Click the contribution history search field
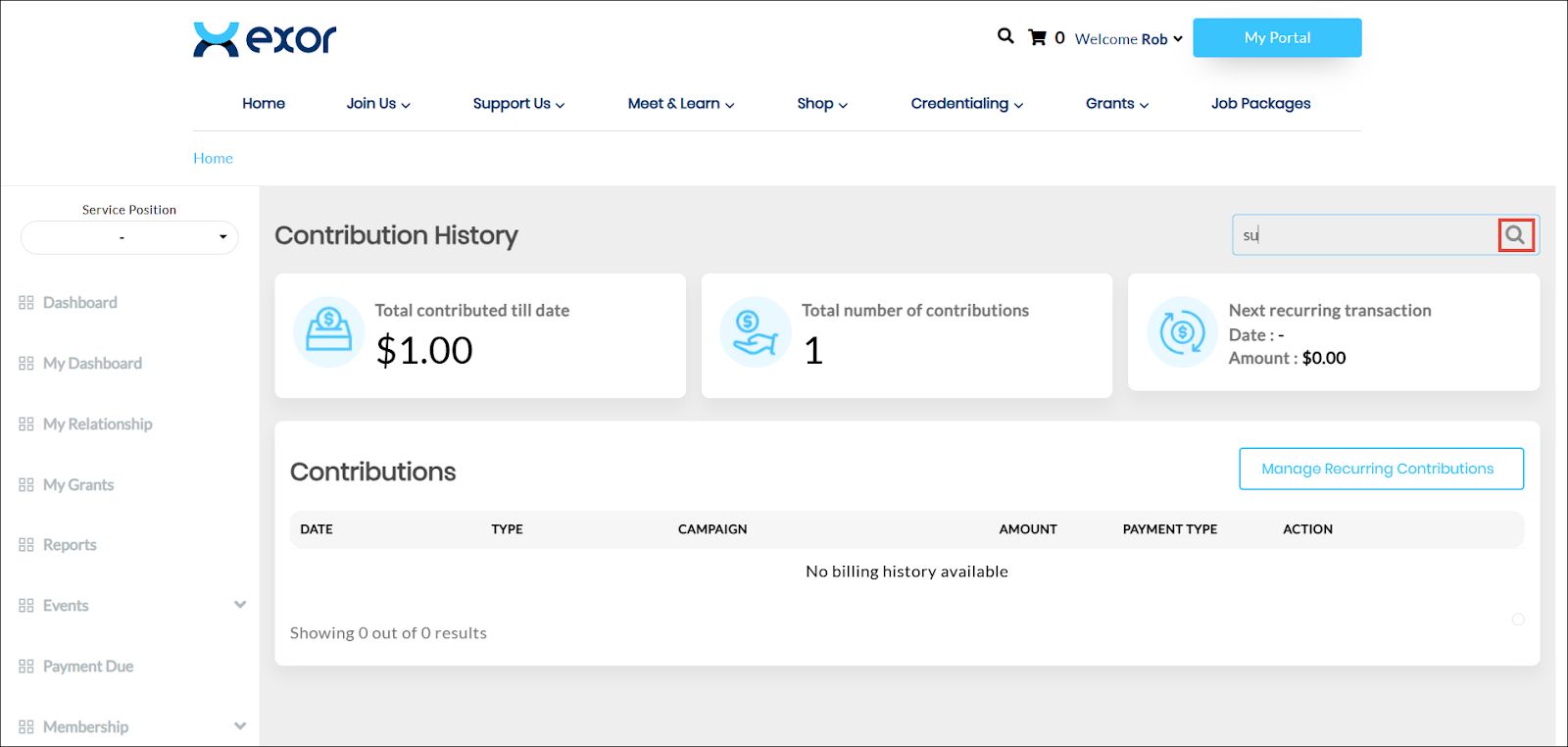The image size is (1568, 747). click(1364, 235)
